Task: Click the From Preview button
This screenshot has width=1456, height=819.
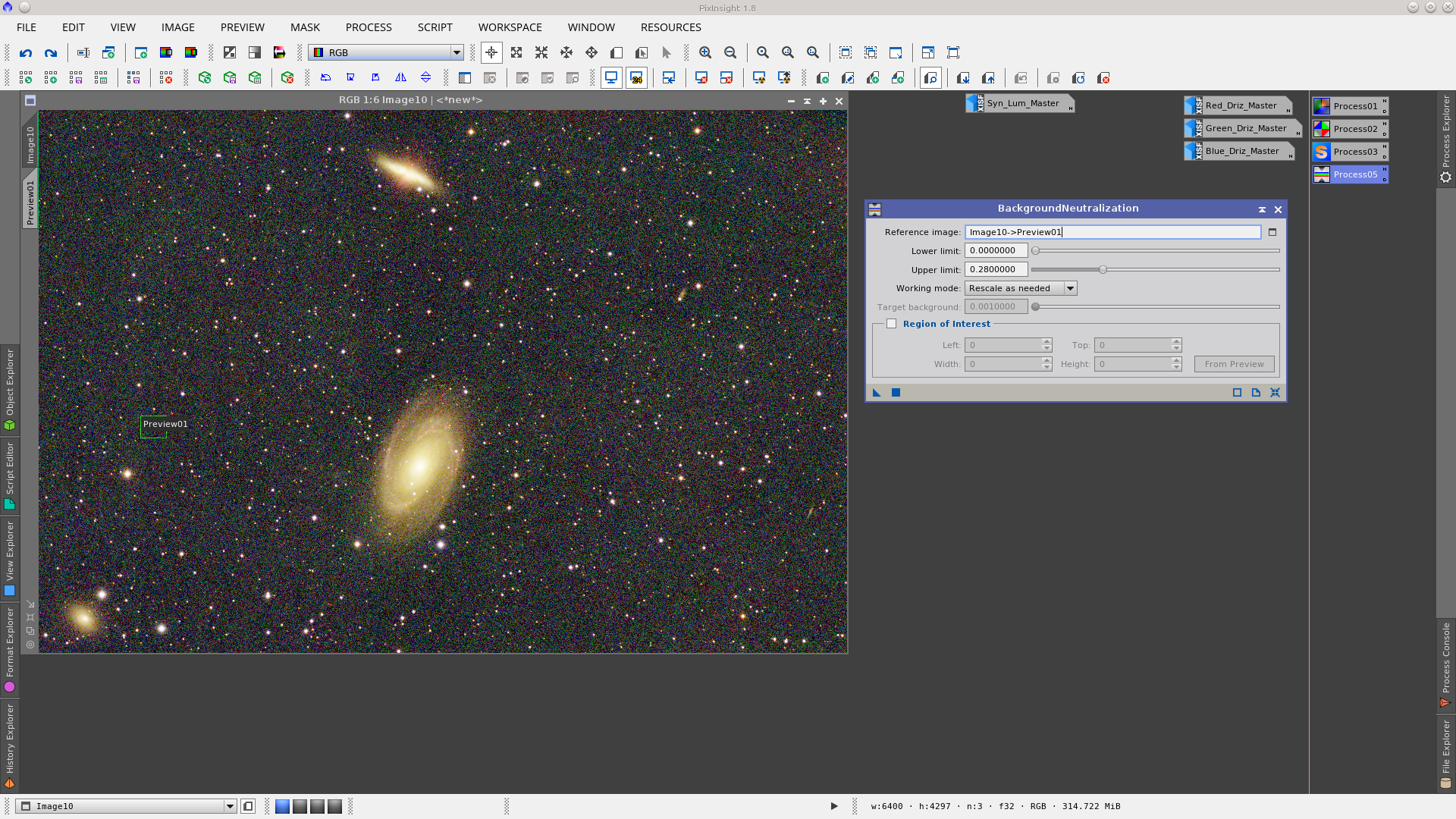Action: click(x=1234, y=364)
